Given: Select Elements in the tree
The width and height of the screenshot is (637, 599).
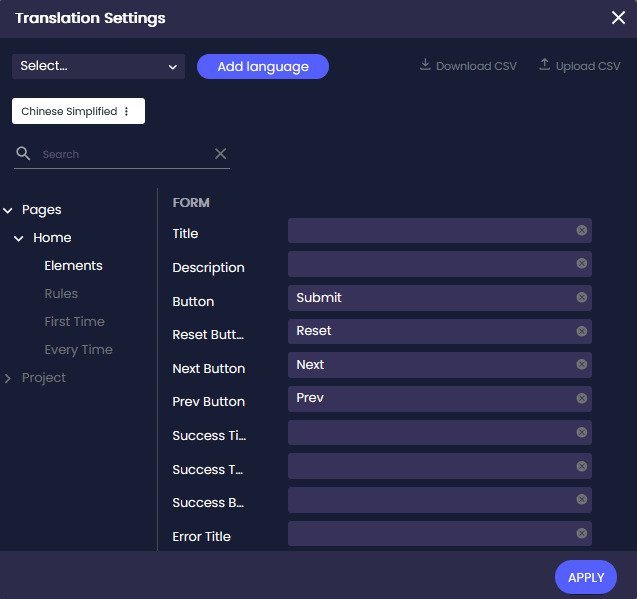Looking at the screenshot, I should 74,266.
